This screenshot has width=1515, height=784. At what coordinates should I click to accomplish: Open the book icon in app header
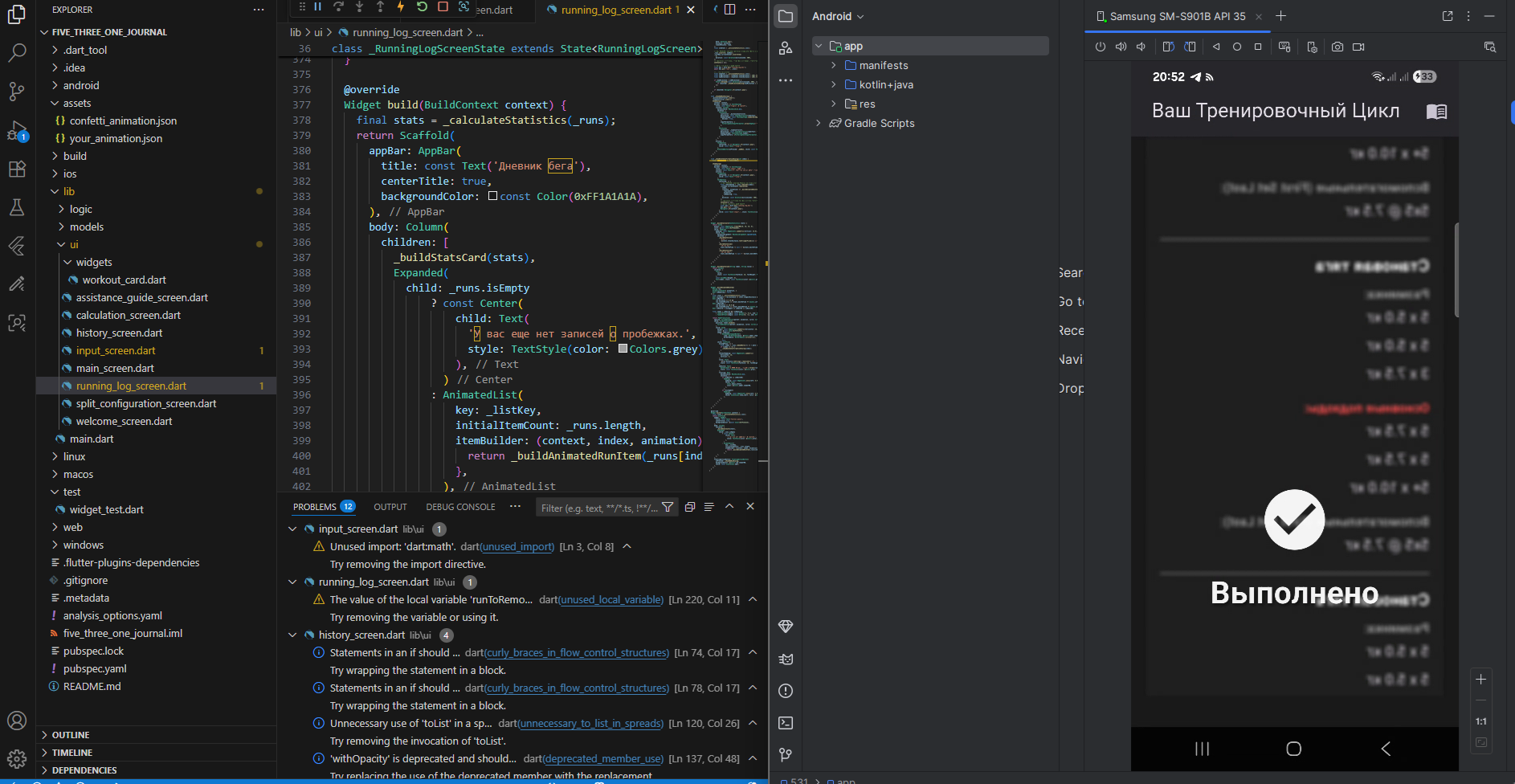point(1436,111)
